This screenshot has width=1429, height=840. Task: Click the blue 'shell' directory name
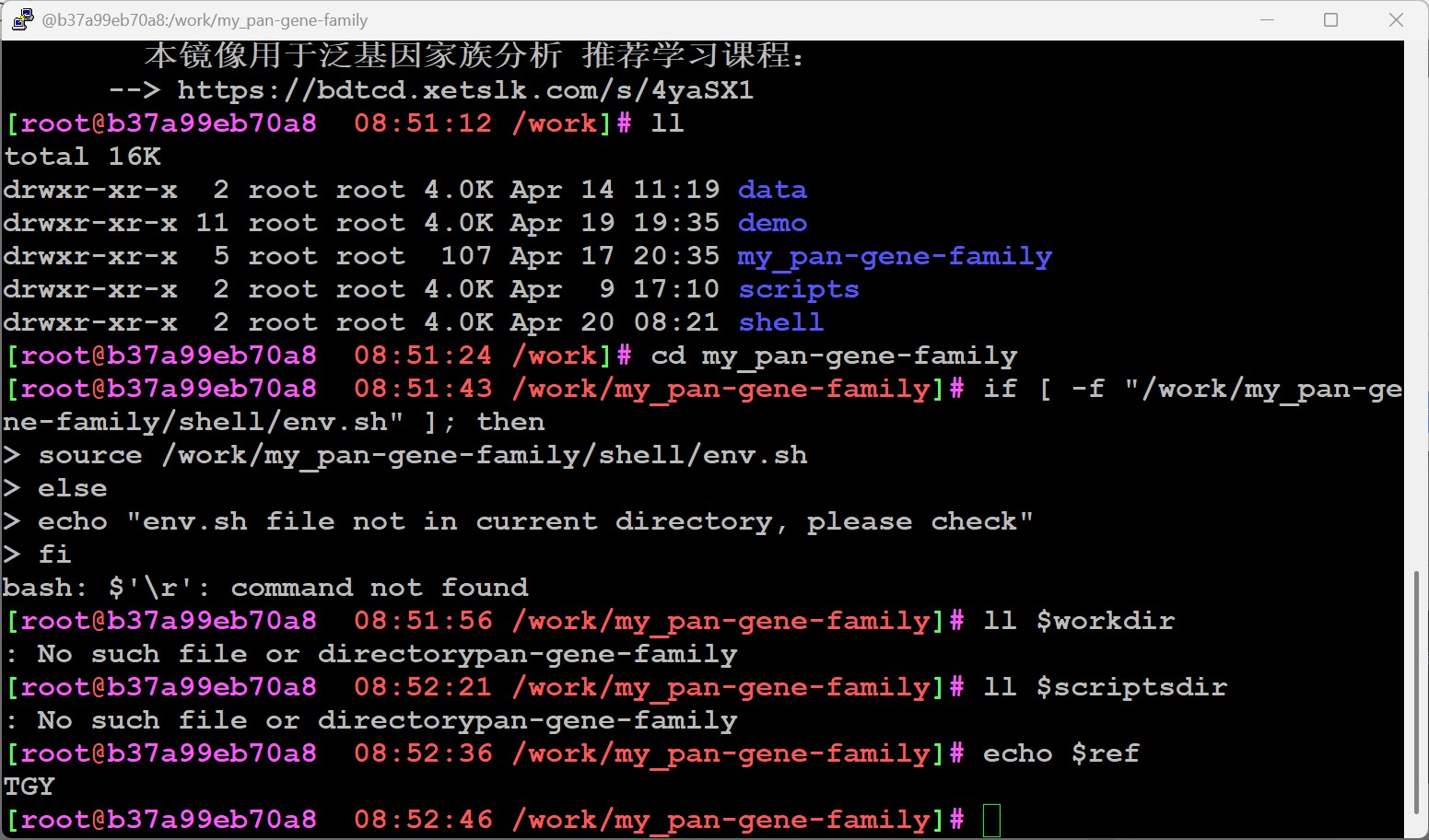tap(780, 322)
